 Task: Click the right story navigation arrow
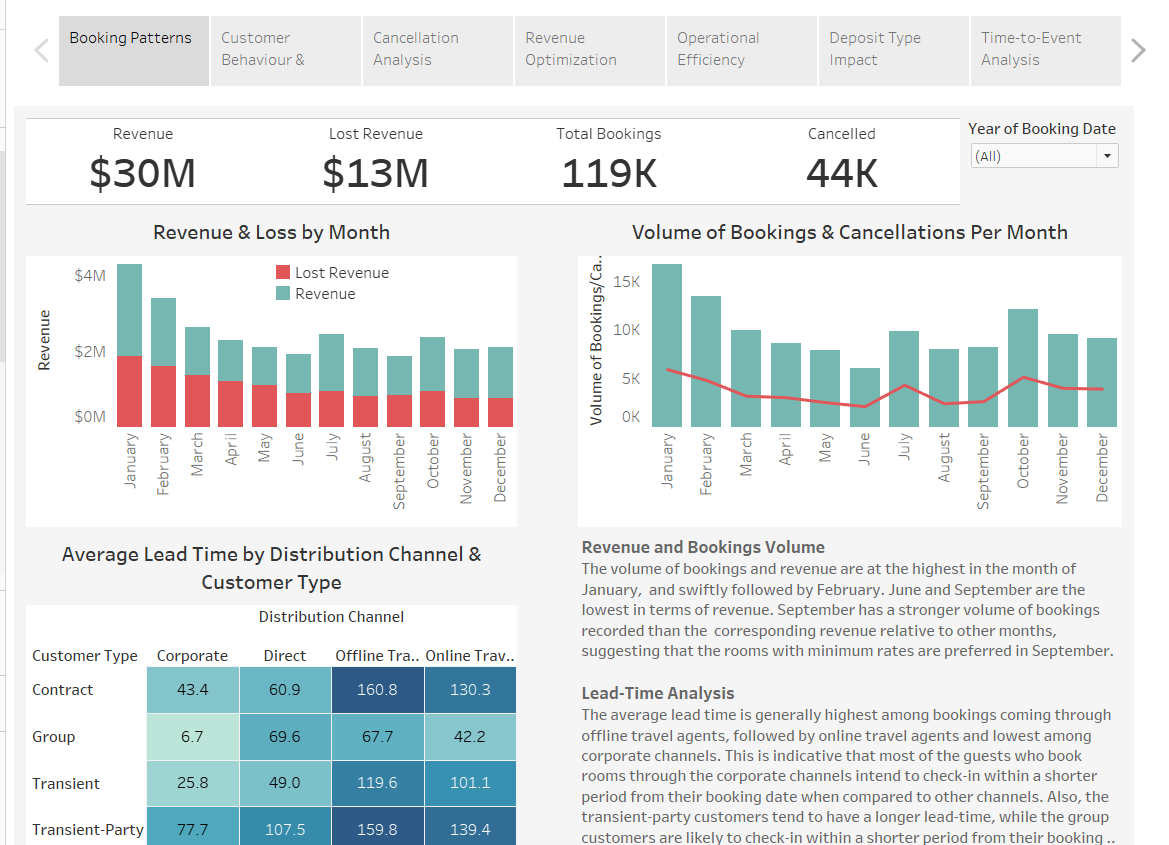(1137, 50)
